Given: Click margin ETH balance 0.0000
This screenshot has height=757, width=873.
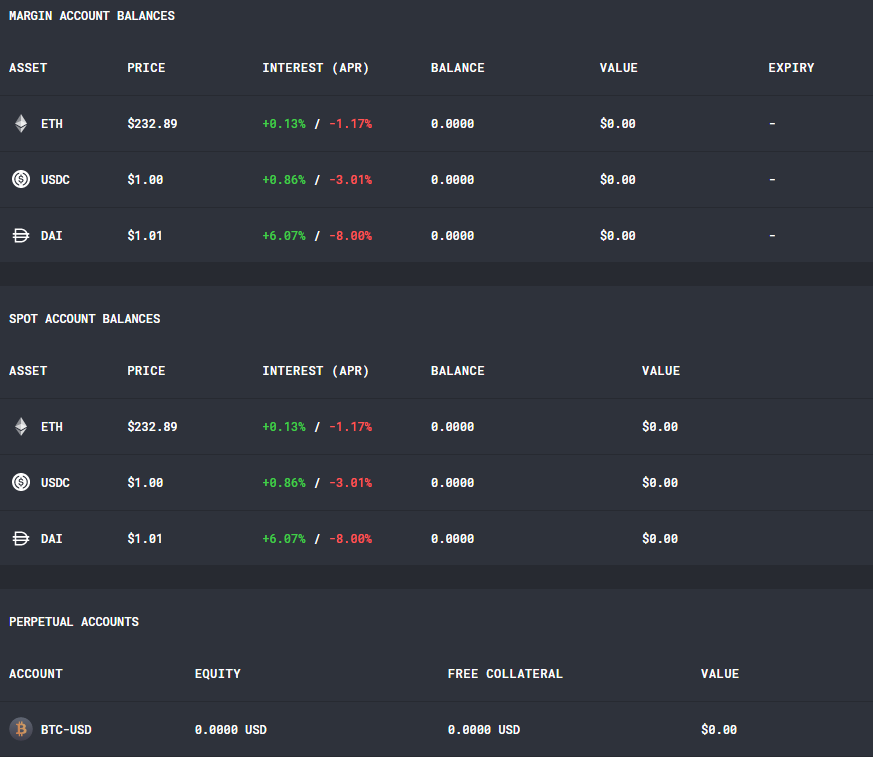Looking at the screenshot, I should click(453, 124).
